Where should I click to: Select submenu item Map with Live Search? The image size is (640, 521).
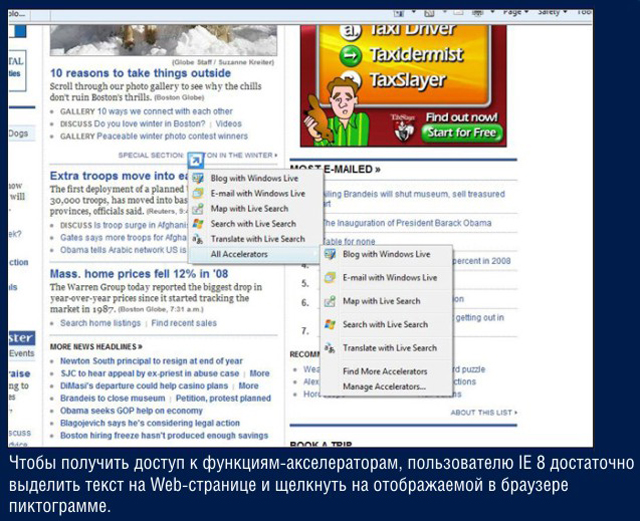[x=386, y=301]
